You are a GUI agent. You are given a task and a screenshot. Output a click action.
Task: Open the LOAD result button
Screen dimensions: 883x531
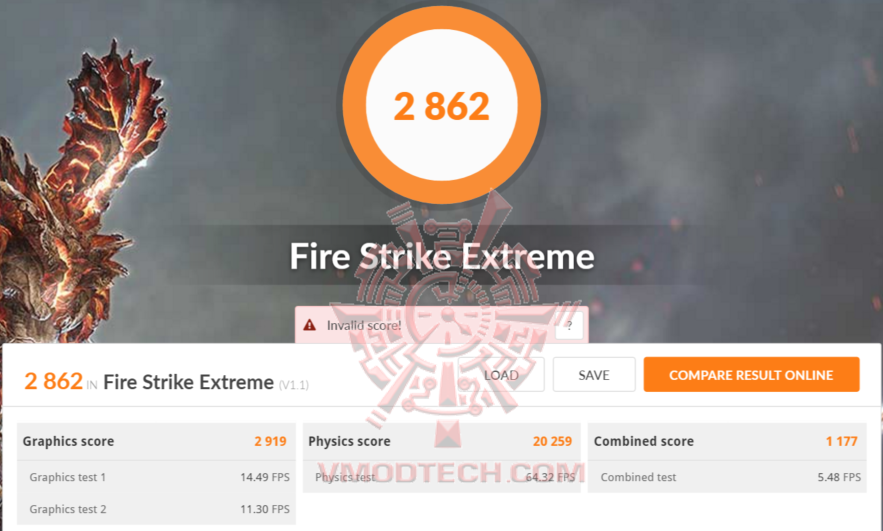501,374
